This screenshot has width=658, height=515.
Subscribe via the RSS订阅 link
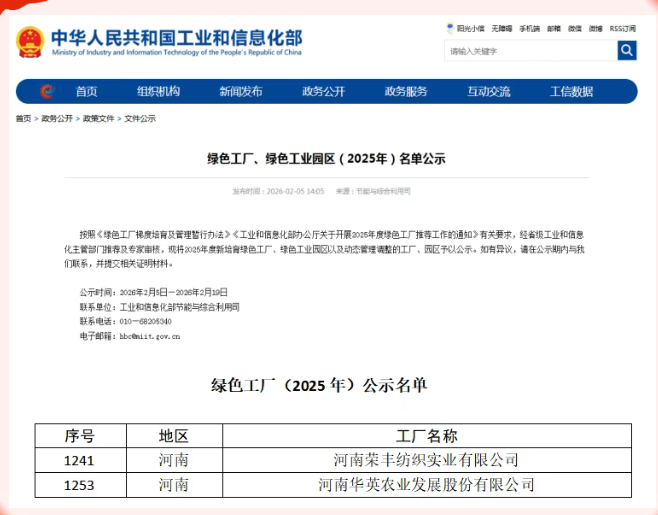pyautogui.click(x=623, y=29)
